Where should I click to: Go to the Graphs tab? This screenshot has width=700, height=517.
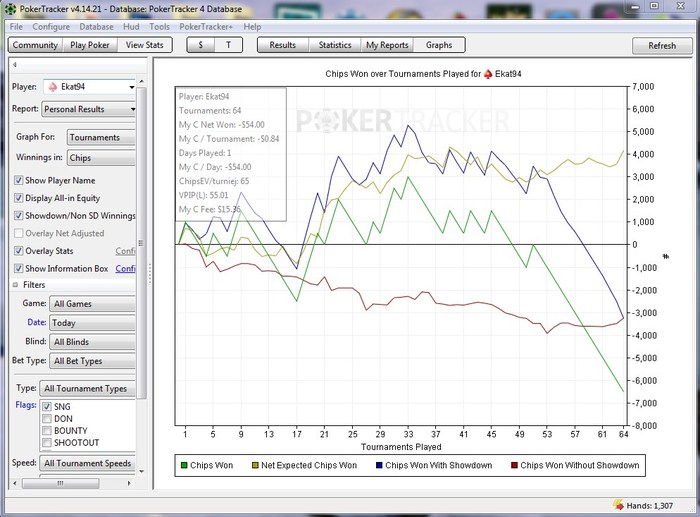coord(439,45)
